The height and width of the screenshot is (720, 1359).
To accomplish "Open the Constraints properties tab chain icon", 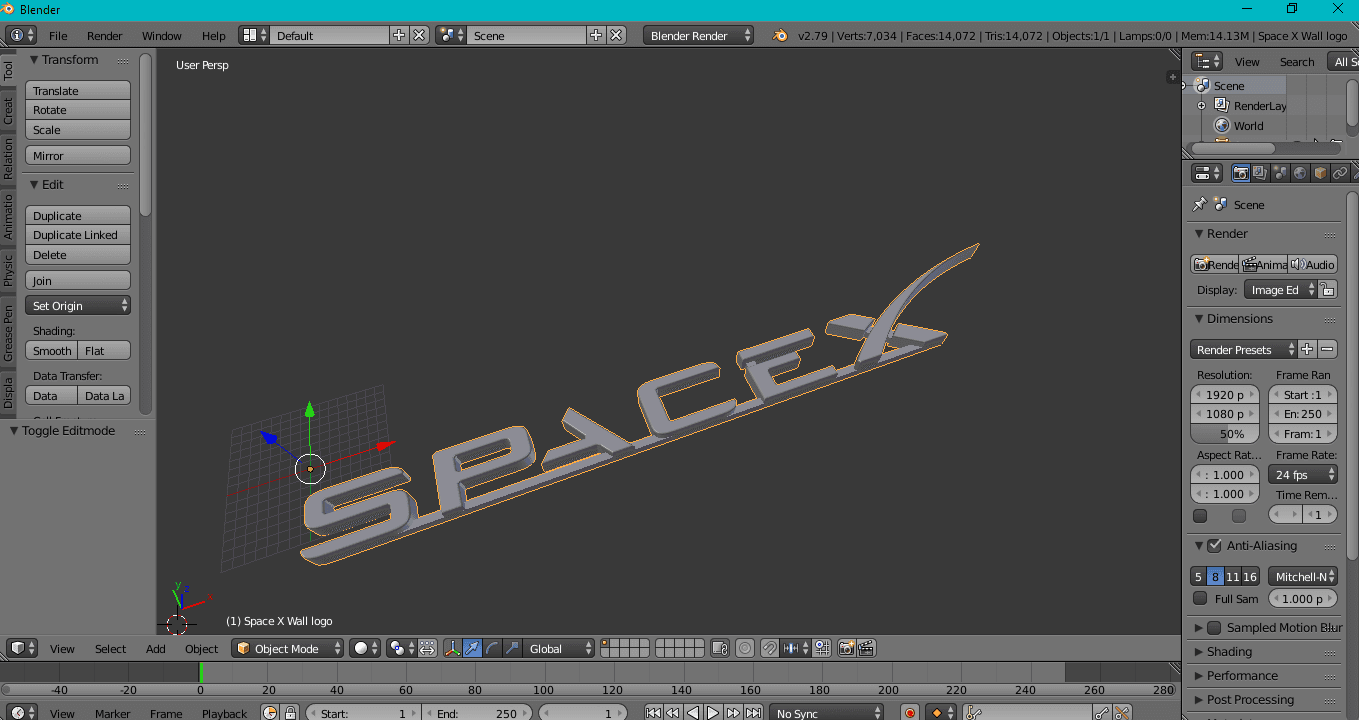I will [1340, 173].
